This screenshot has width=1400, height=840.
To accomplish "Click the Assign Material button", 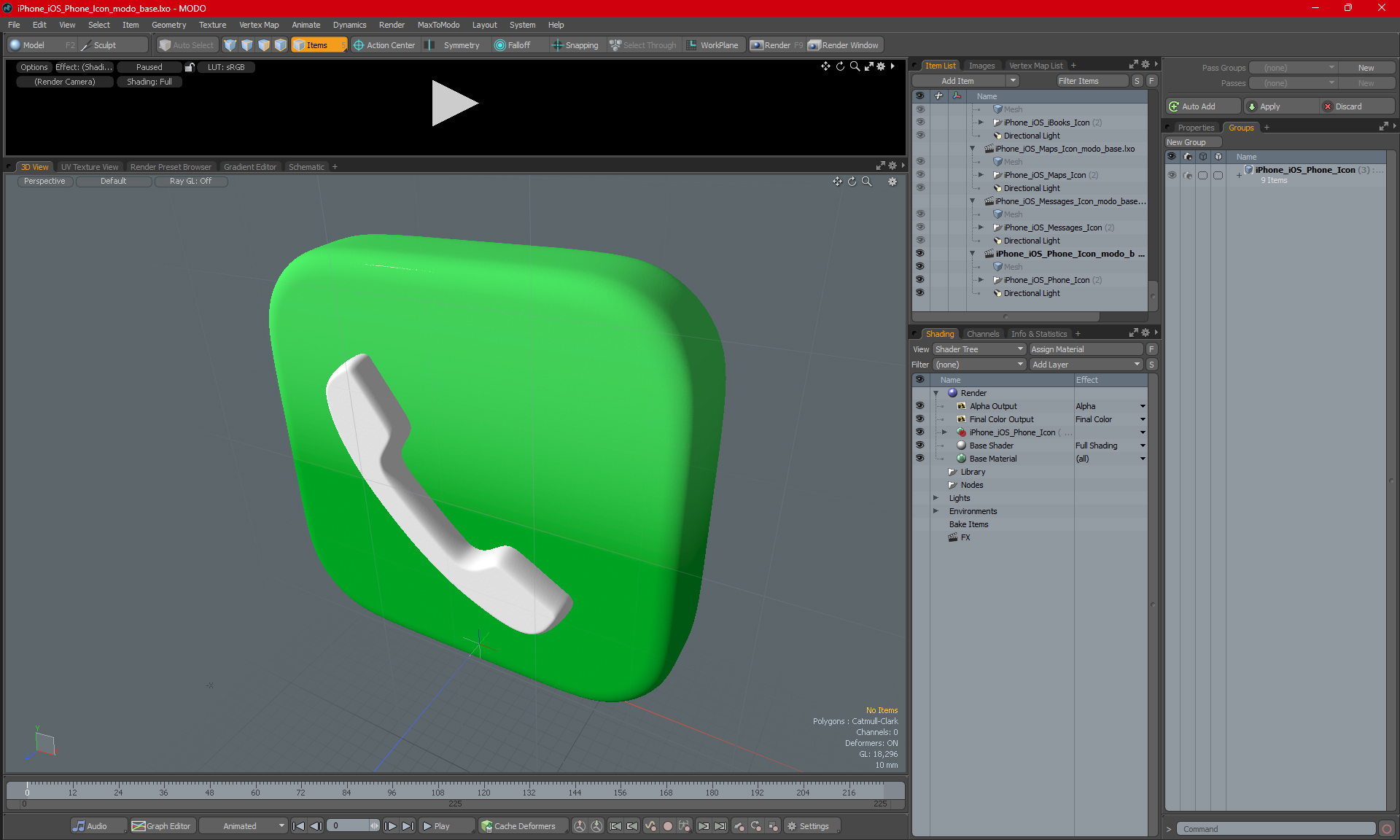I will click(1085, 349).
